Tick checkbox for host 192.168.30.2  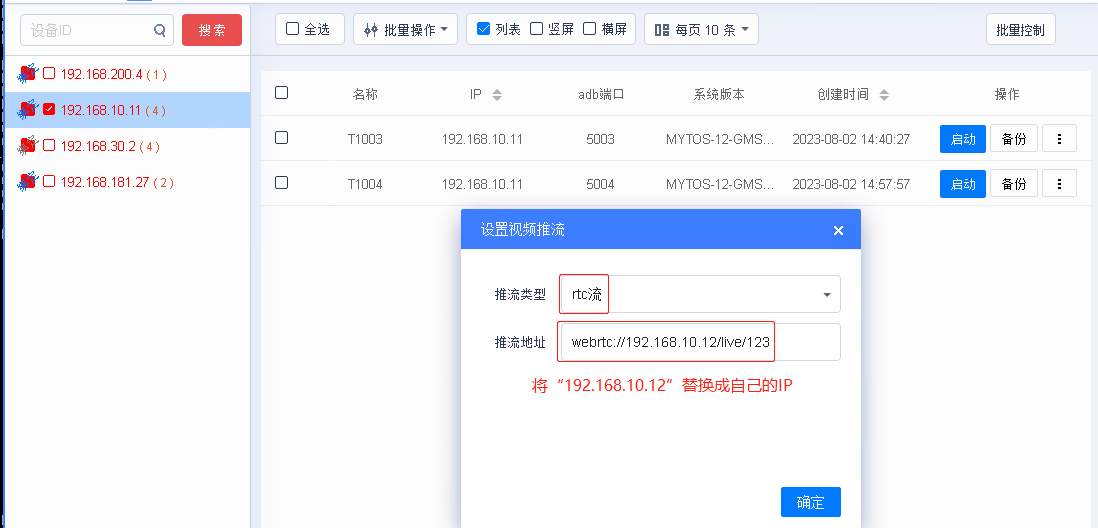pos(49,146)
